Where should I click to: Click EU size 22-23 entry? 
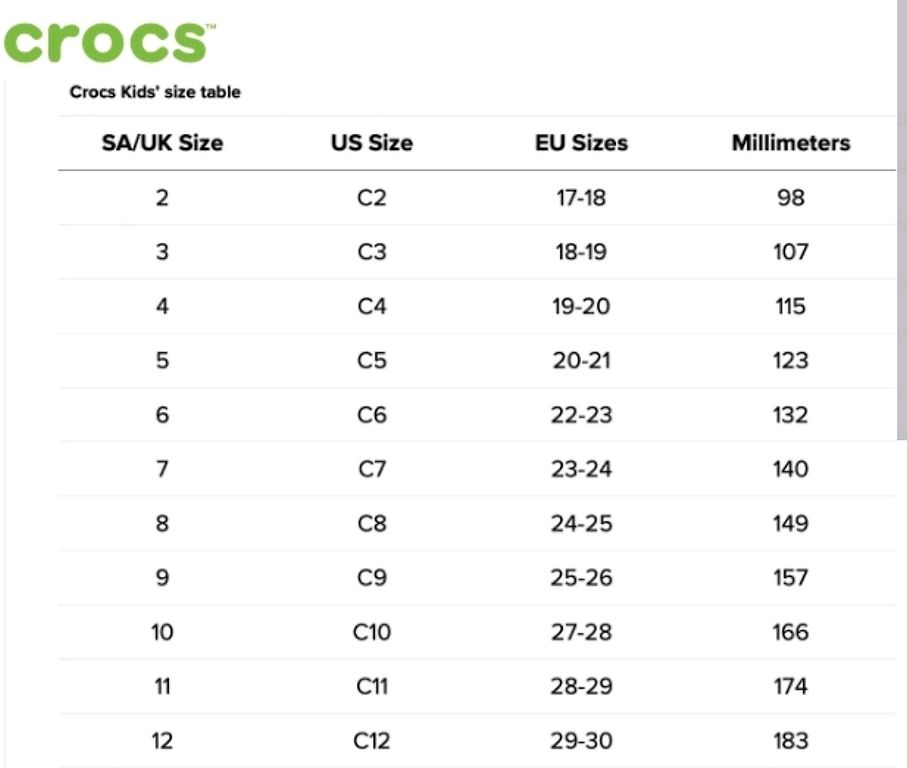581,415
